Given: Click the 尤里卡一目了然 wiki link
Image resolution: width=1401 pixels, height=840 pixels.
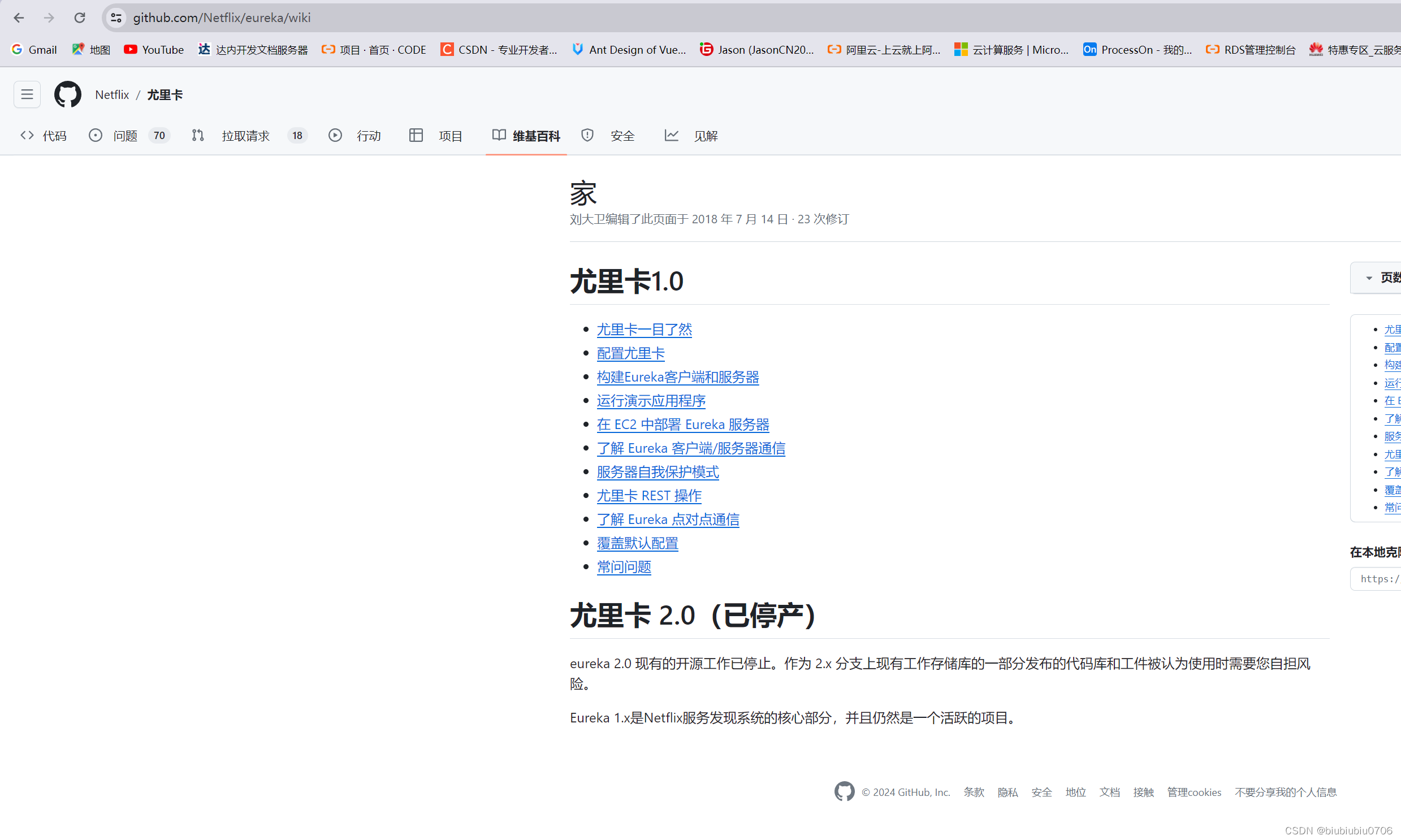Looking at the screenshot, I should [x=643, y=329].
